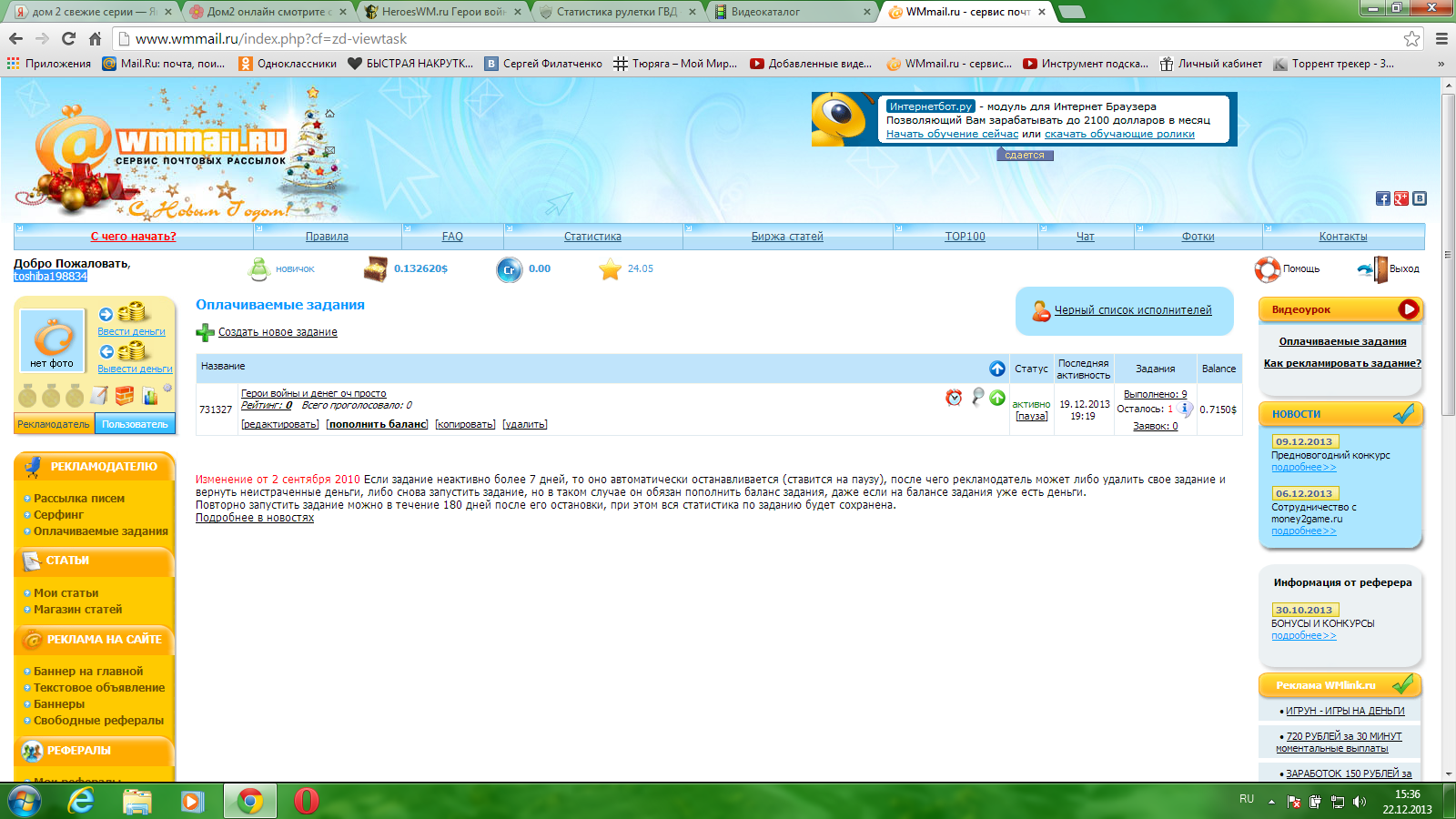The height and width of the screenshot is (819, 1456).
Task: Click the alarm clock icon in task 731327 row
Action: [954, 398]
